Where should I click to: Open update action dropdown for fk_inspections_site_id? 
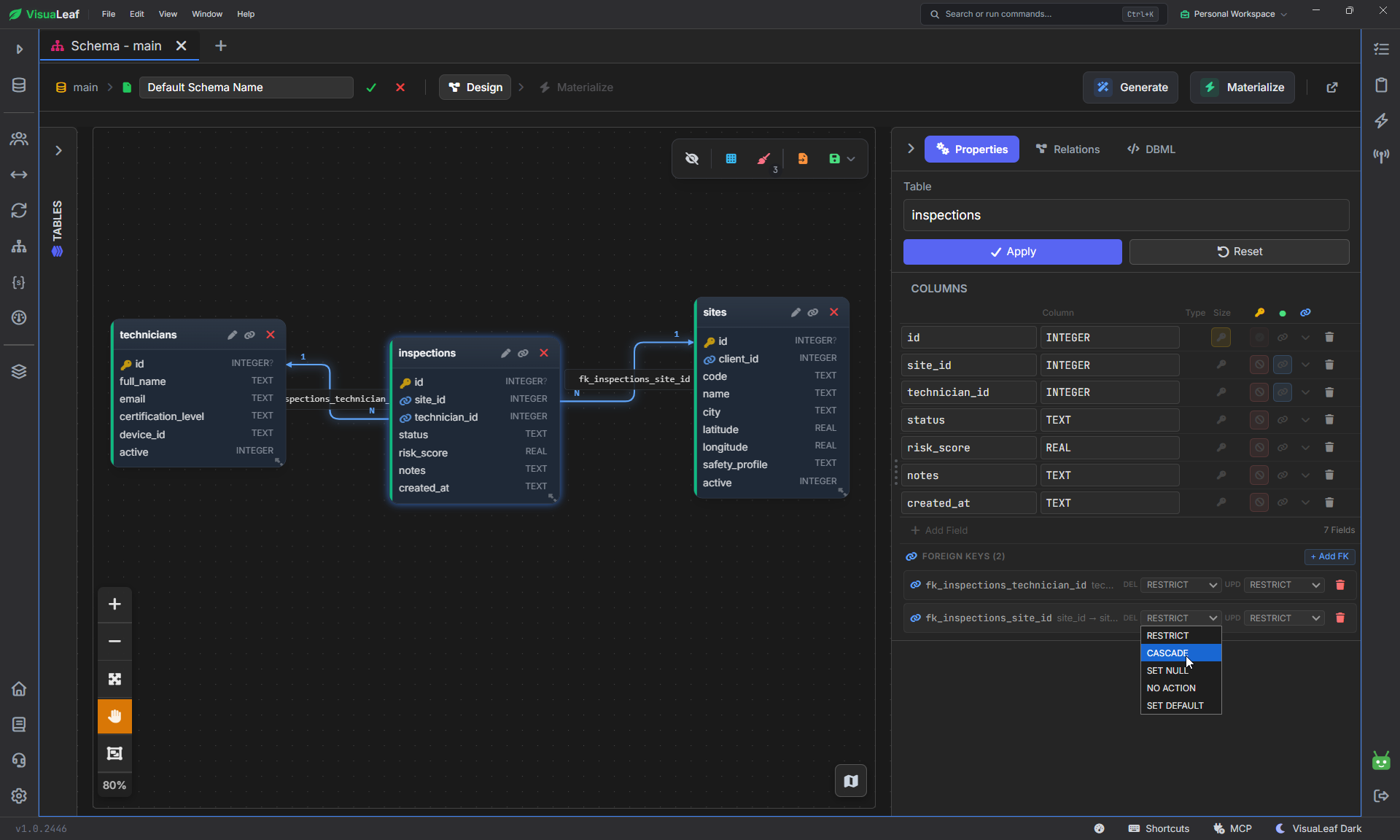pyautogui.click(x=1284, y=618)
